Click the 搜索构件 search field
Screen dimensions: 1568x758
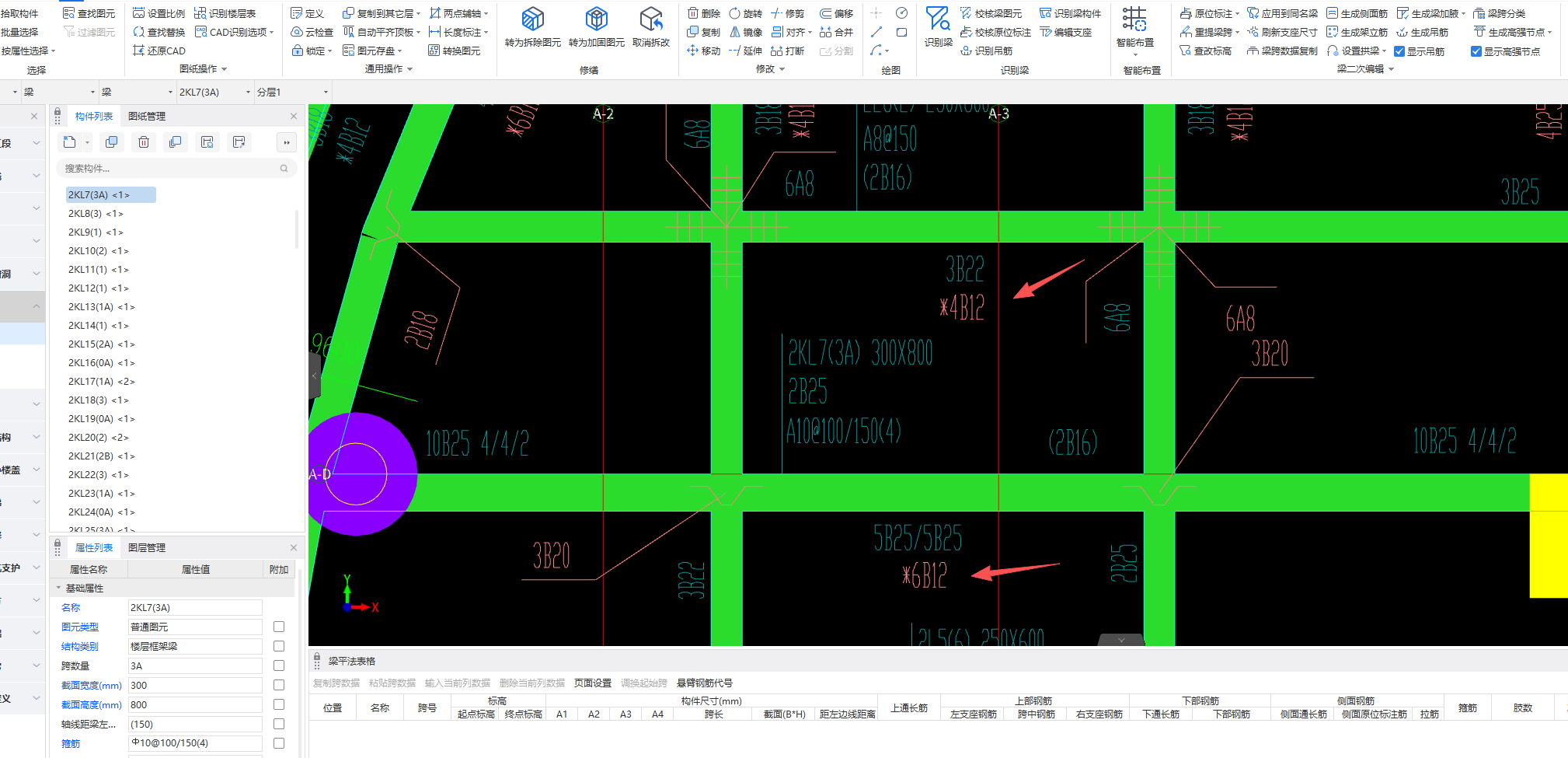pyautogui.click(x=176, y=168)
